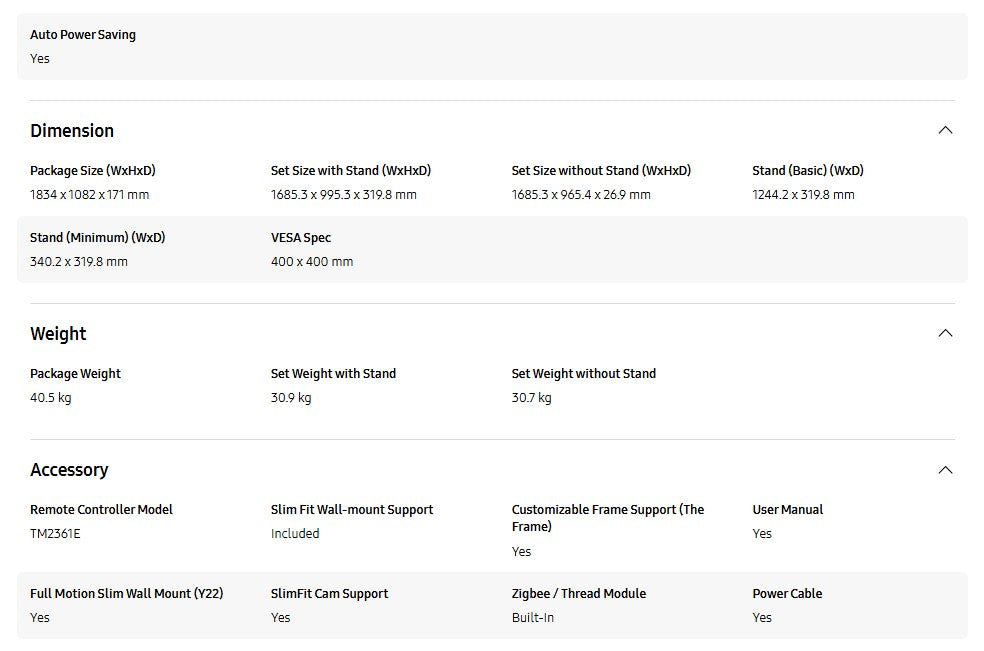
Task: Click the Package Weight label
Action: point(75,374)
